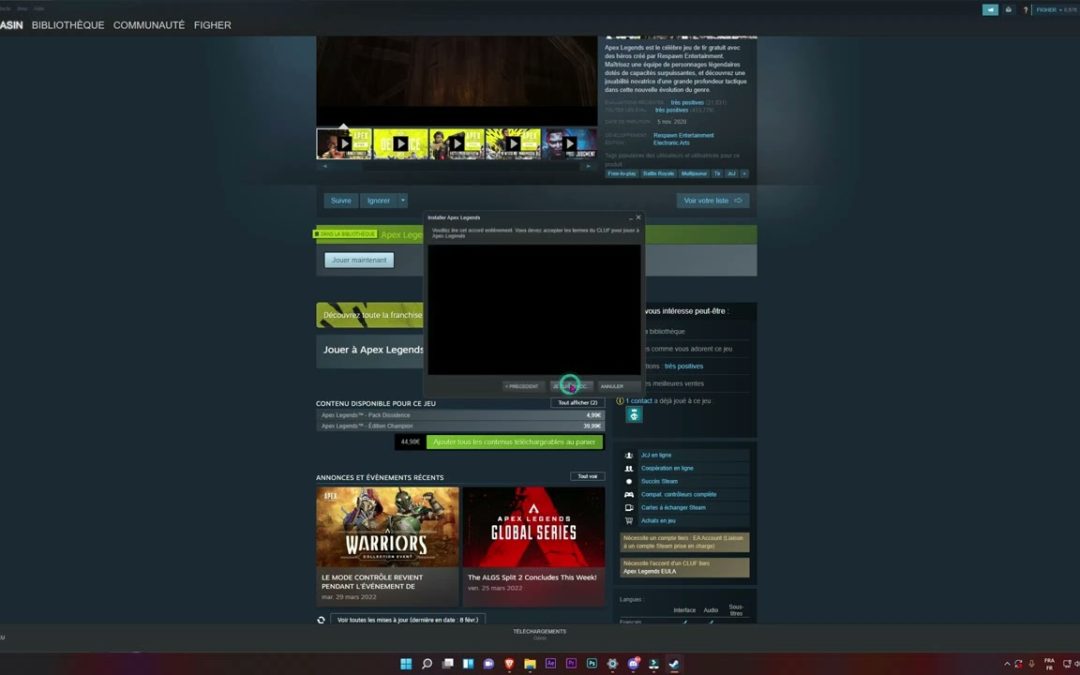Image resolution: width=1080 pixels, height=675 pixels.
Task: Open File Explorer in the taskbar
Action: point(530,664)
